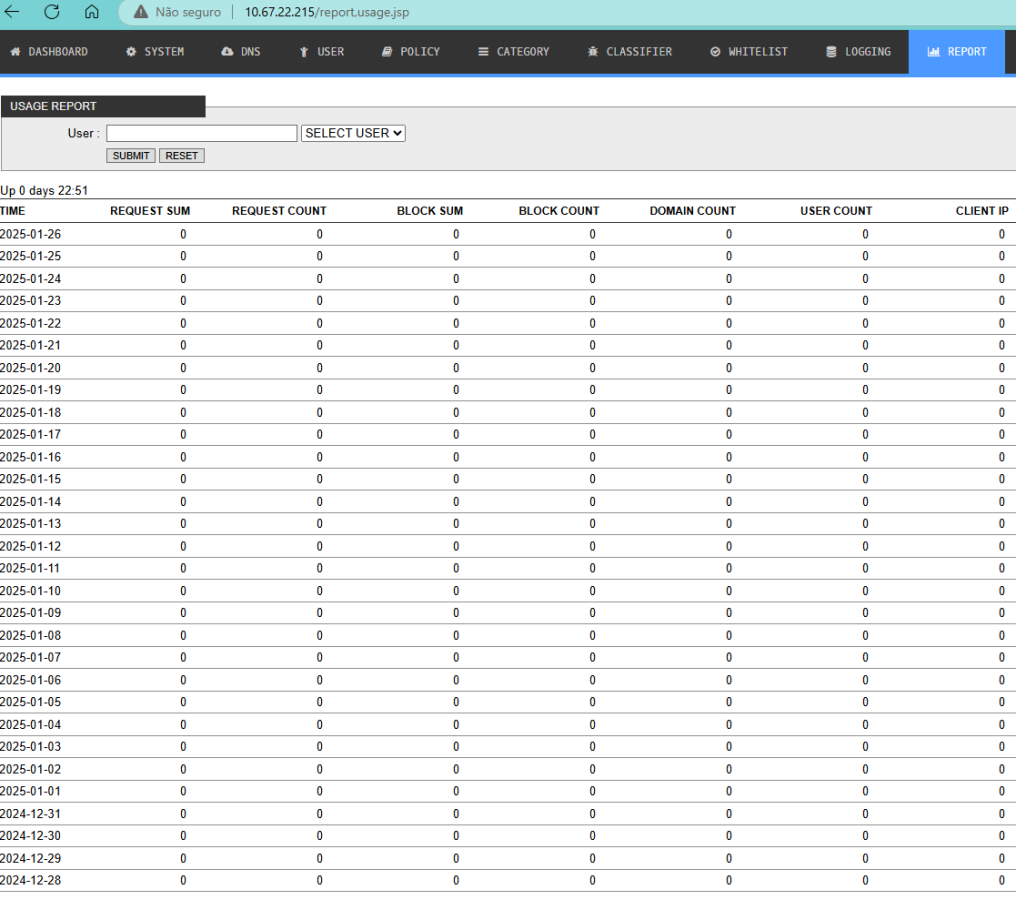Click the DNS cloud icon
Viewport: 1016px width, 900px height.
coord(227,52)
